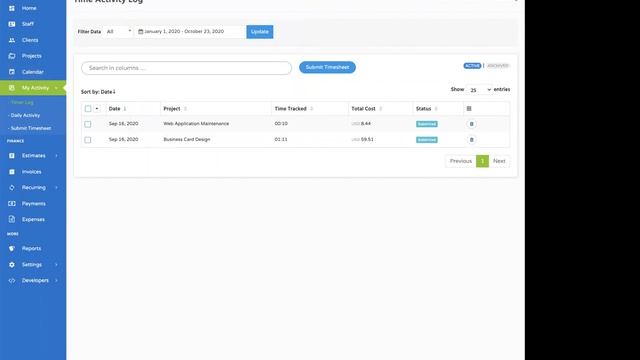Image resolution: width=640 pixels, height=360 pixels.
Task: Delete the Business Card Design entry
Action: pyautogui.click(x=471, y=140)
